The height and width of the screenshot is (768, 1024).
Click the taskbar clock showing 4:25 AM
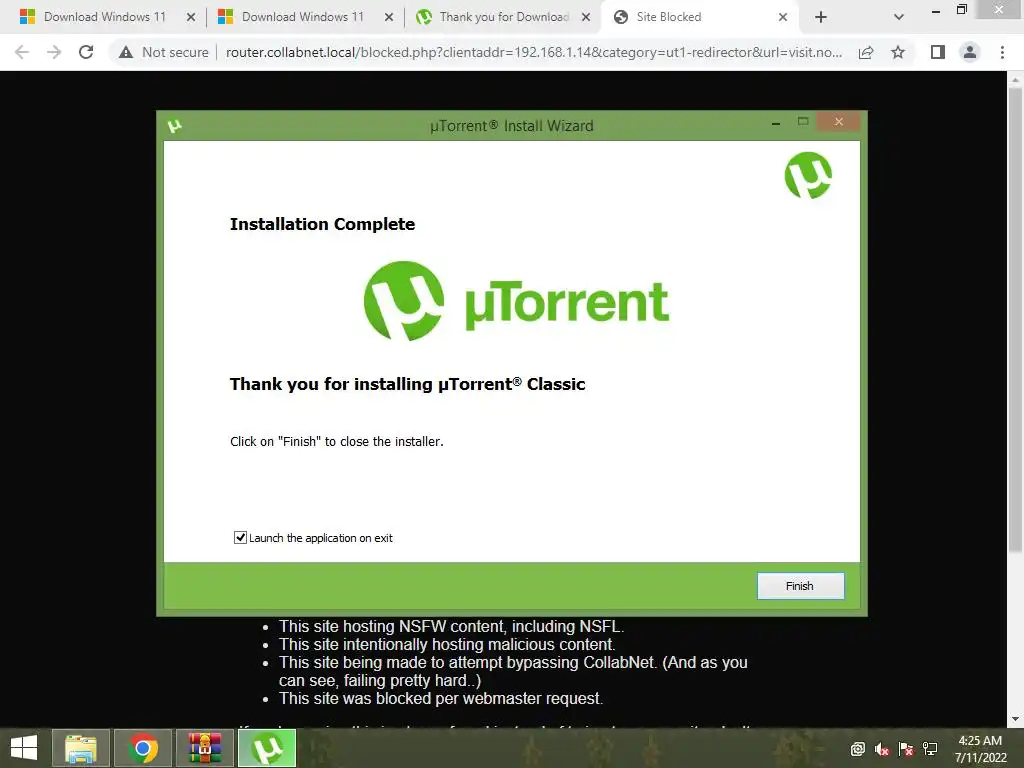click(980, 748)
